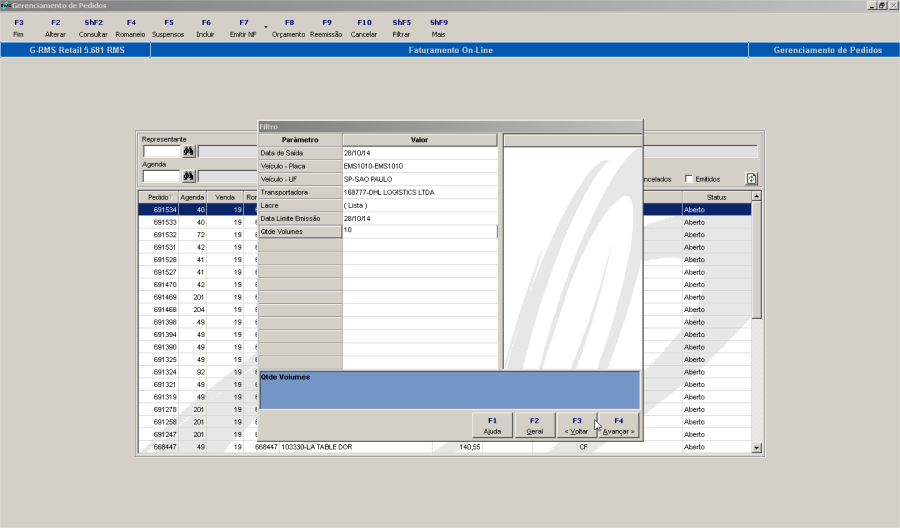Click the F4 Avançar button in Filtro
This screenshot has width=900, height=528.
[x=618, y=425]
